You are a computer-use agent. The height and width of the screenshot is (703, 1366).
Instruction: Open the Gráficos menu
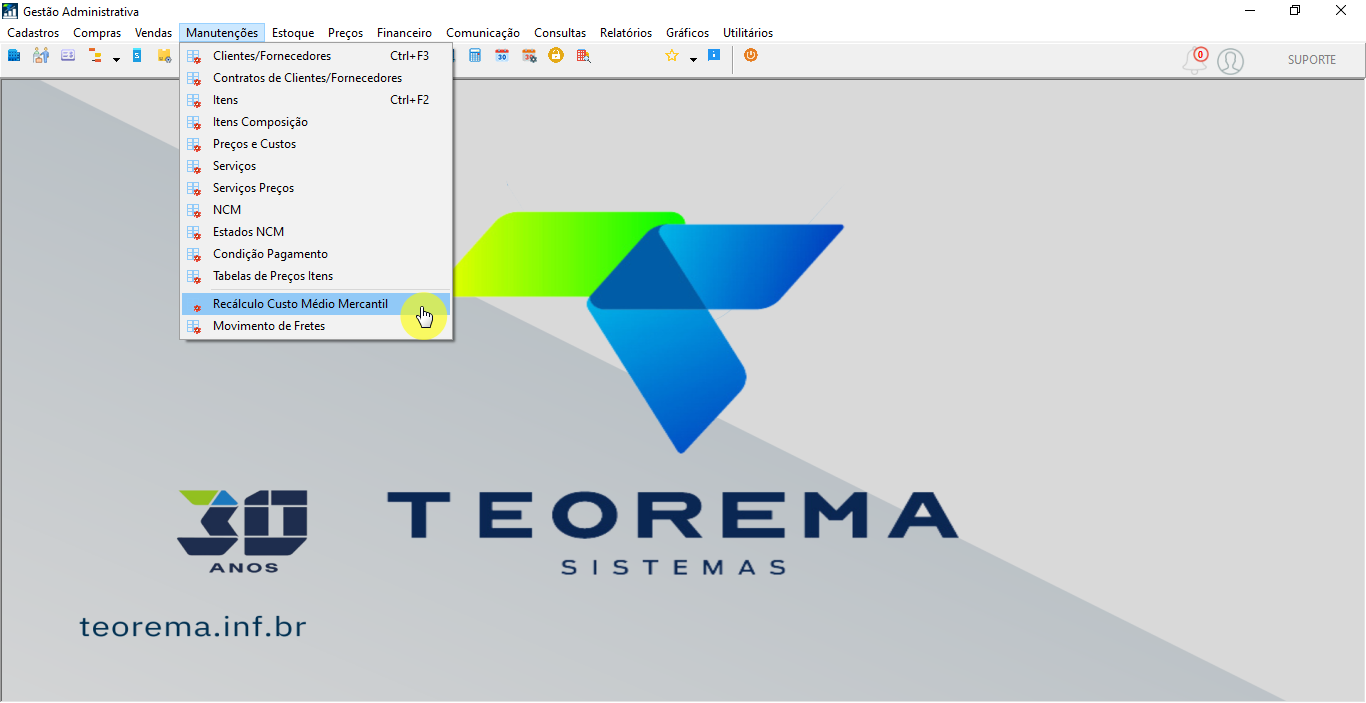[x=688, y=33]
